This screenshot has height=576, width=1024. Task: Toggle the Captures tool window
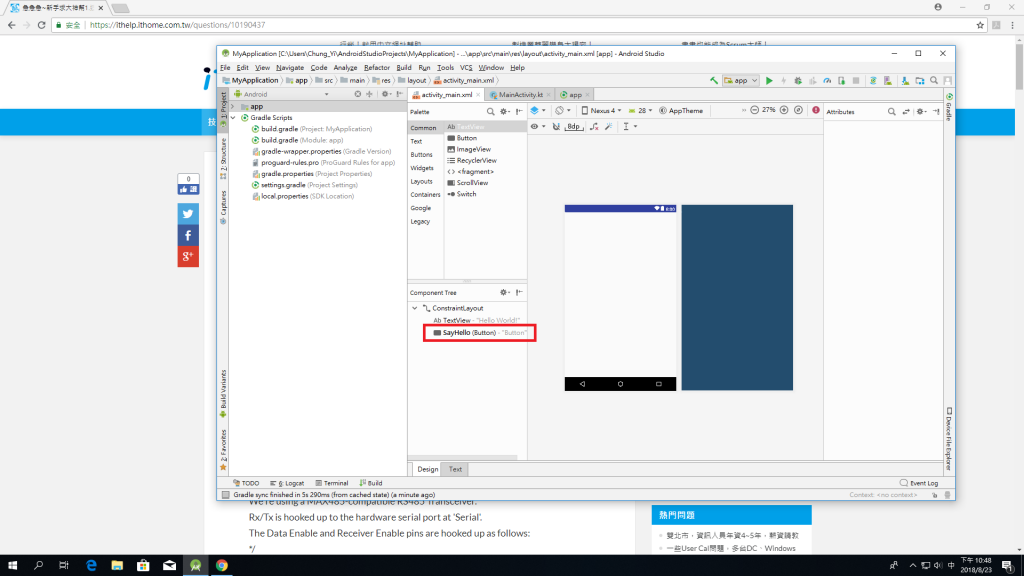pos(223,207)
